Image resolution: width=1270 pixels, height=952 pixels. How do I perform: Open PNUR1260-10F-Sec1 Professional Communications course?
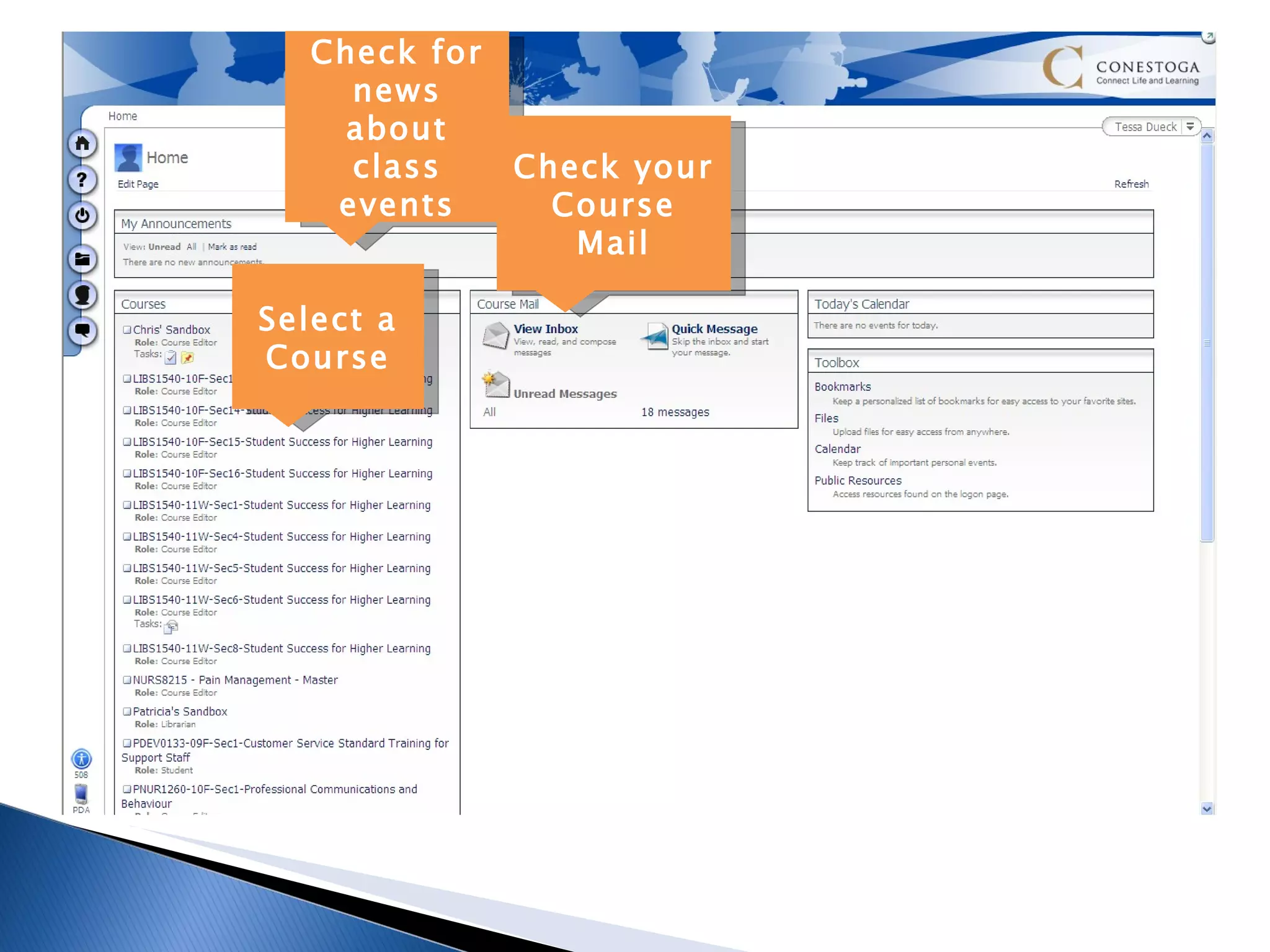tap(270, 796)
